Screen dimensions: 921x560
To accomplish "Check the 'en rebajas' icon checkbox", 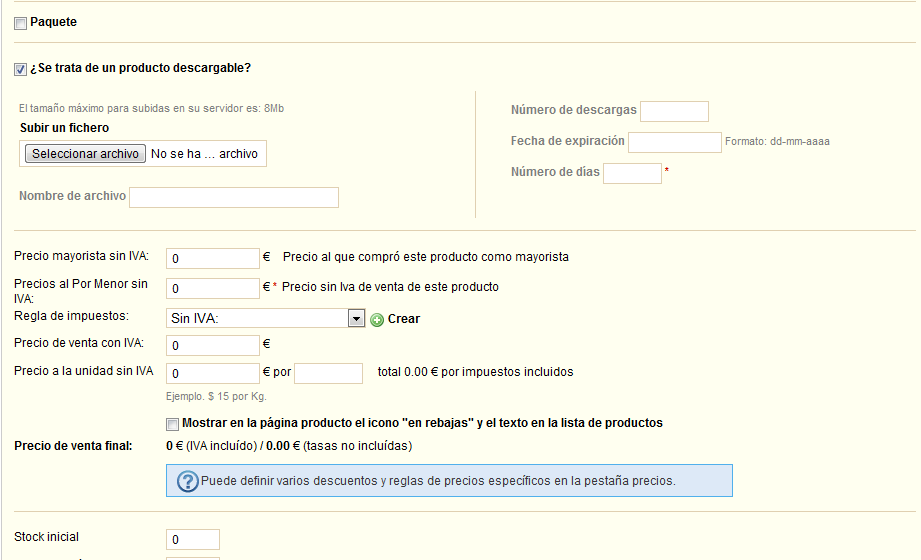I will tap(172, 424).
